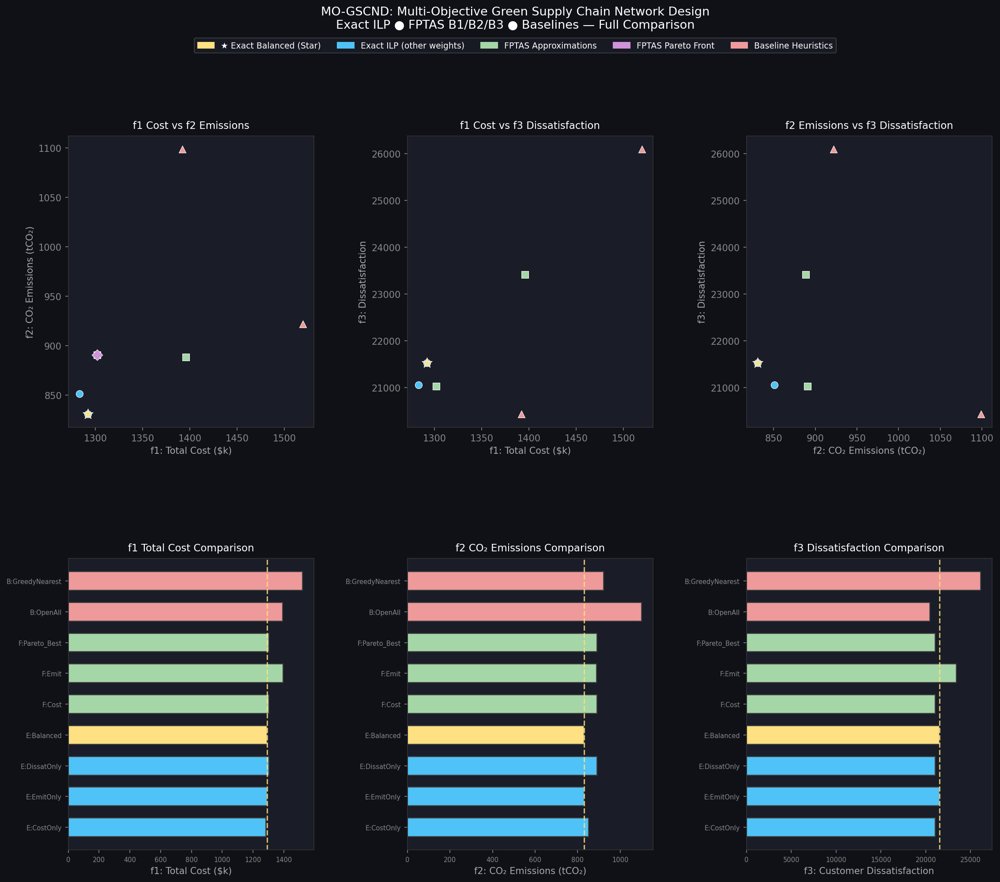Click the blue Exact ILP legend swatch
Screen dimensions: 1000x882
pos(346,45)
